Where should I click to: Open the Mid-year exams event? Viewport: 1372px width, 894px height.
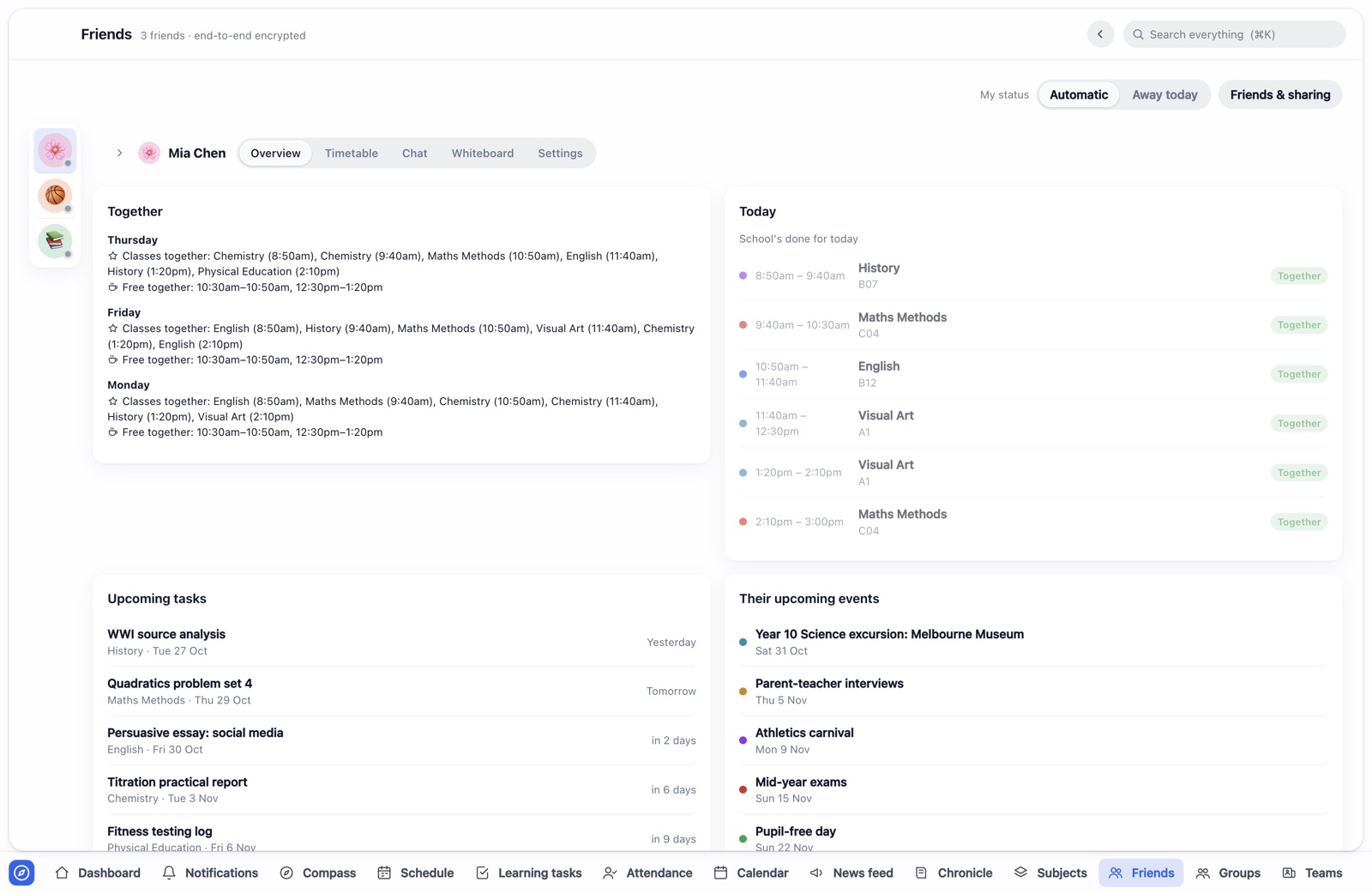(1033, 789)
